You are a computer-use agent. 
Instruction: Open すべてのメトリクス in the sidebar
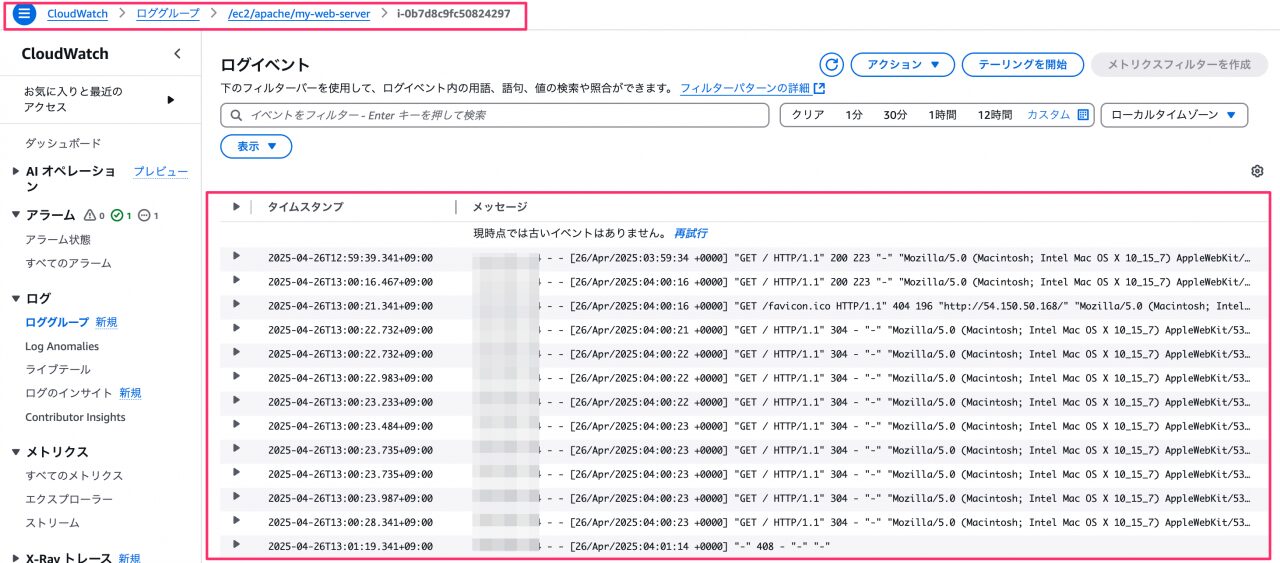(74, 476)
